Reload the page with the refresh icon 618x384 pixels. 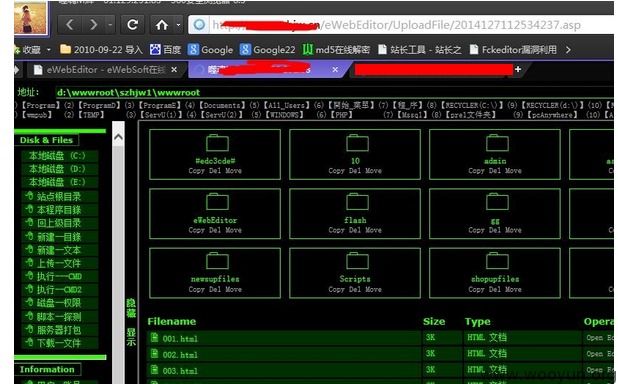(132, 25)
